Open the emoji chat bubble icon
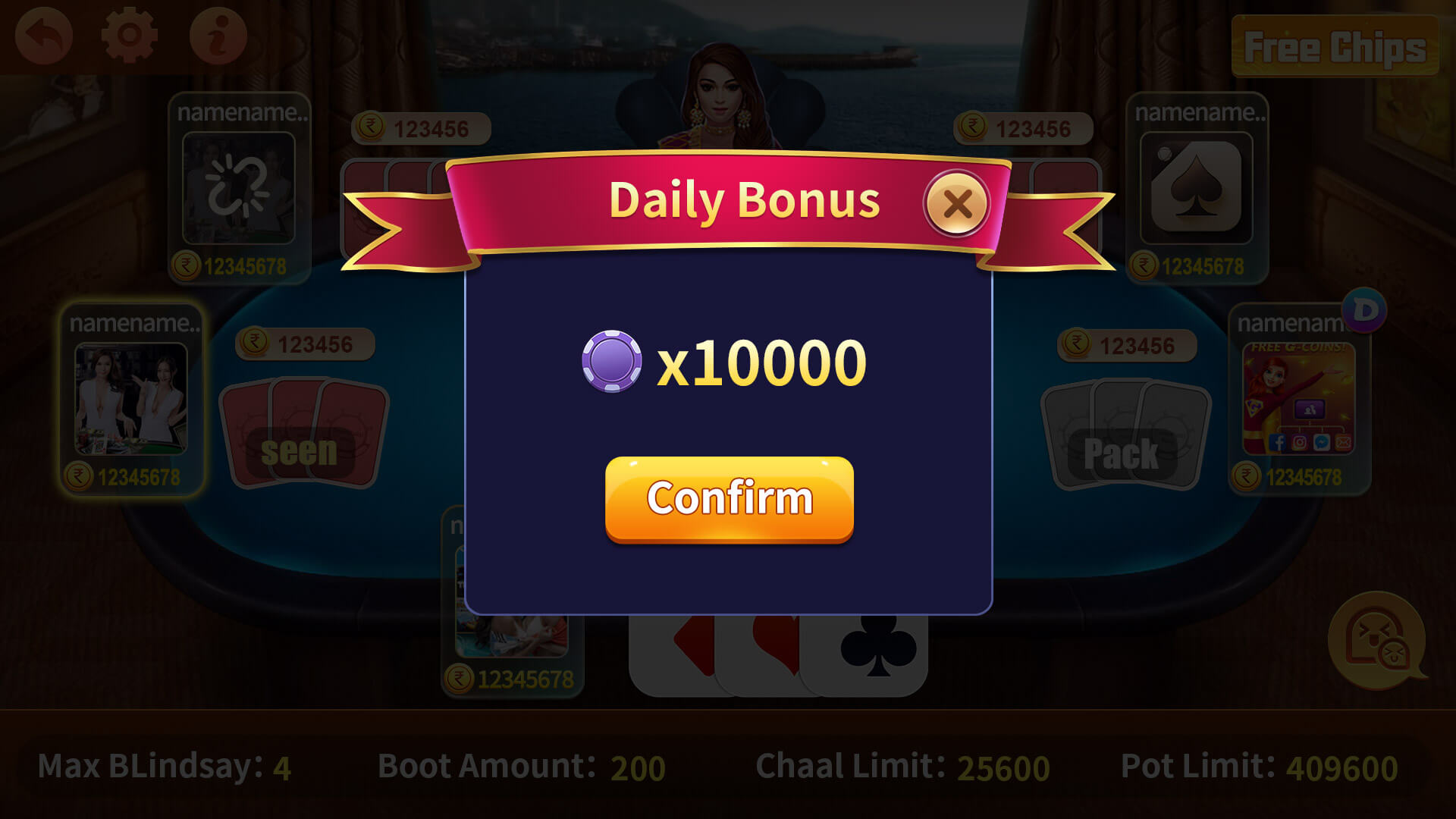The width and height of the screenshot is (1456, 819). tap(1377, 641)
